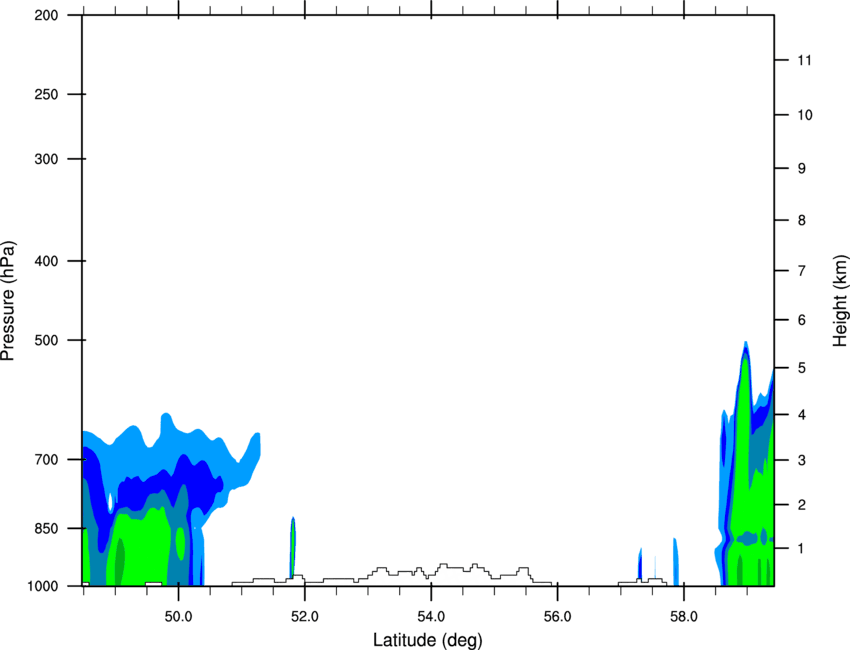Click the '2' height tick label
This screenshot has height=650, width=850.
(802, 505)
